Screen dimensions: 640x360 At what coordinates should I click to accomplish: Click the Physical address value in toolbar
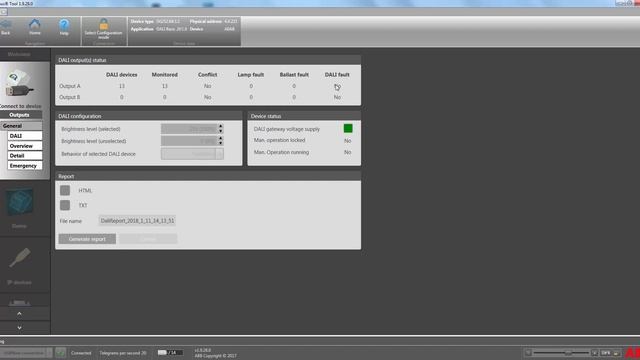(231, 21)
